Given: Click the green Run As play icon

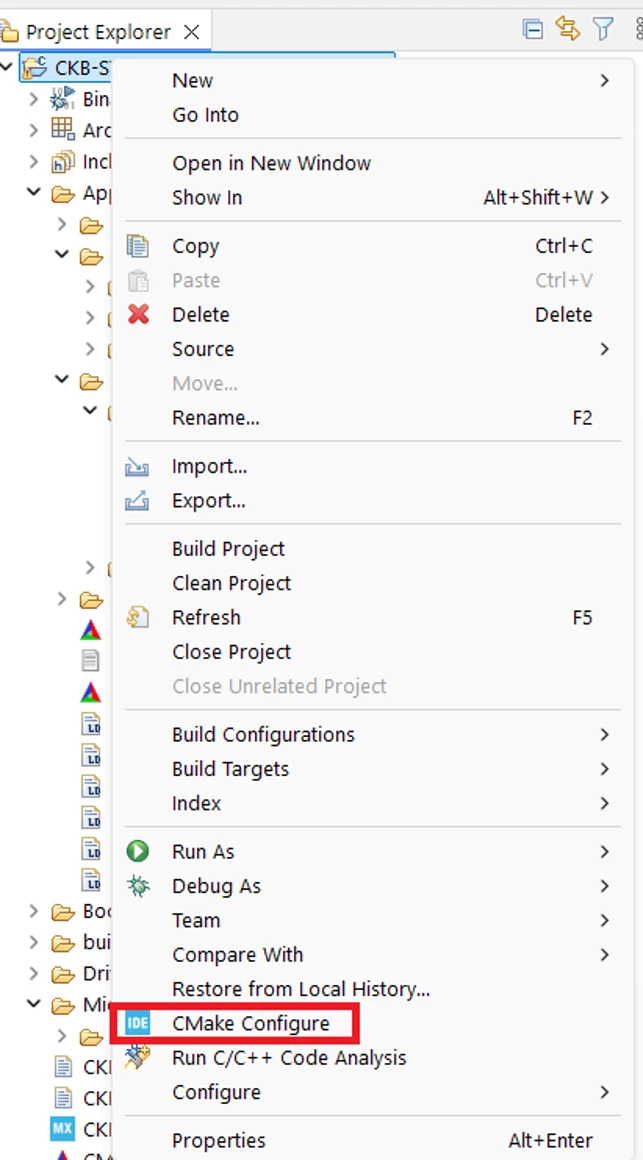Looking at the screenshot, I should pos(138,852).
